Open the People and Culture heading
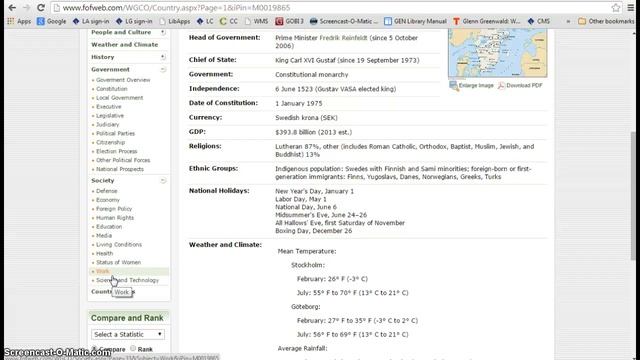The image size is (640, 360). pyautogui.click(x=121, y=32)
